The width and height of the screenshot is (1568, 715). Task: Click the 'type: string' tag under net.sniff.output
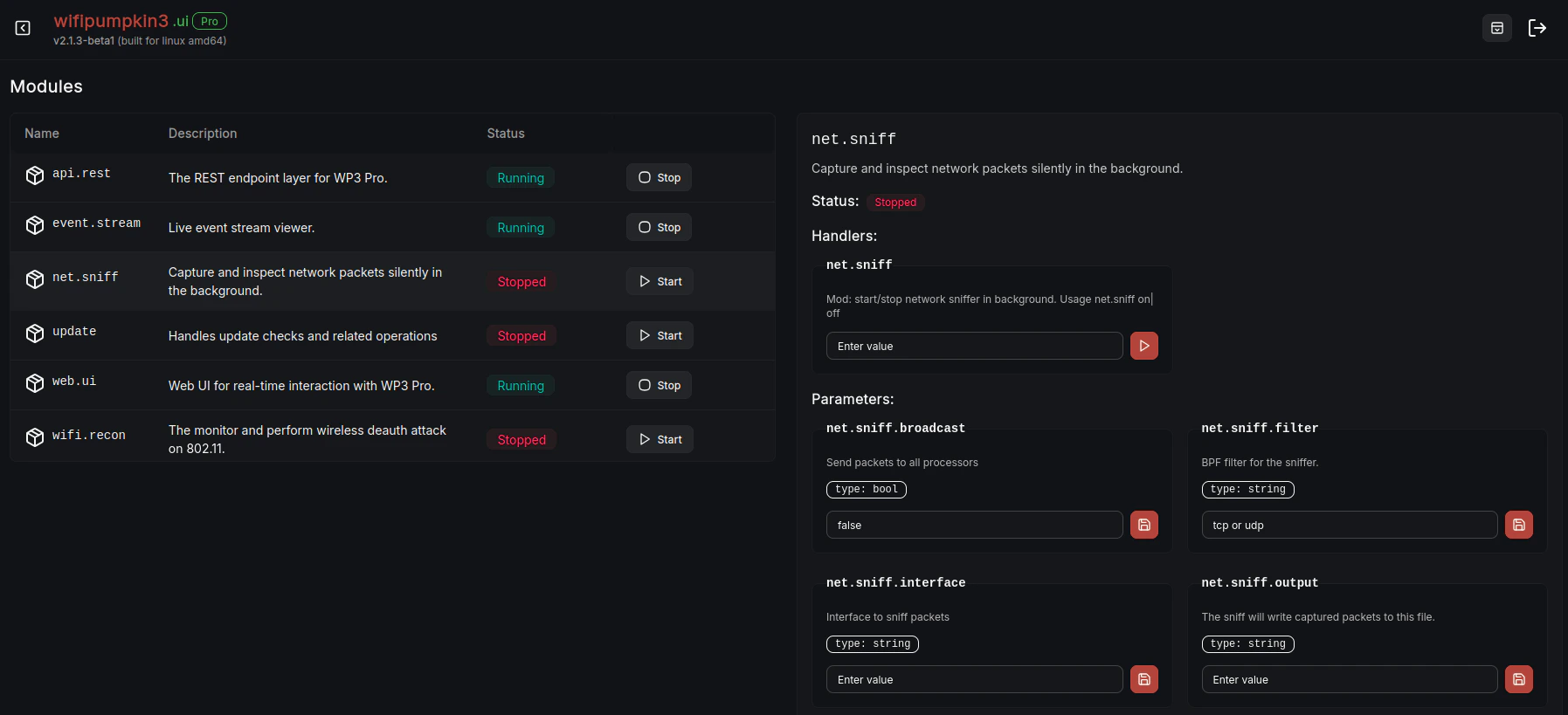(1248, 643)
